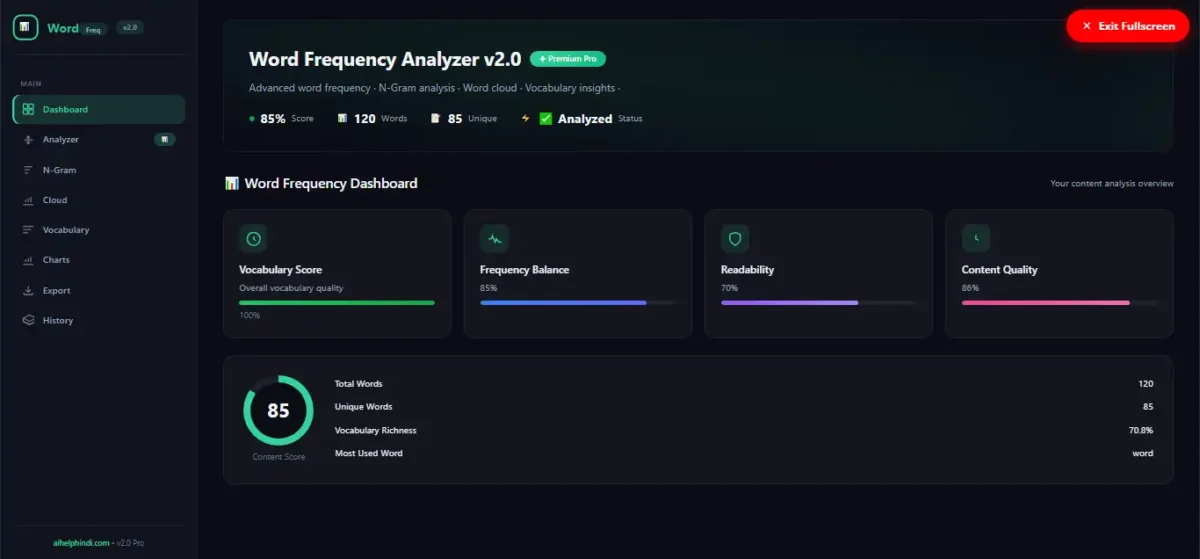Click the clock icon on Vocabulary Score card
The height and width of the screenshot is (559, 1200).
tap(253, 238)
